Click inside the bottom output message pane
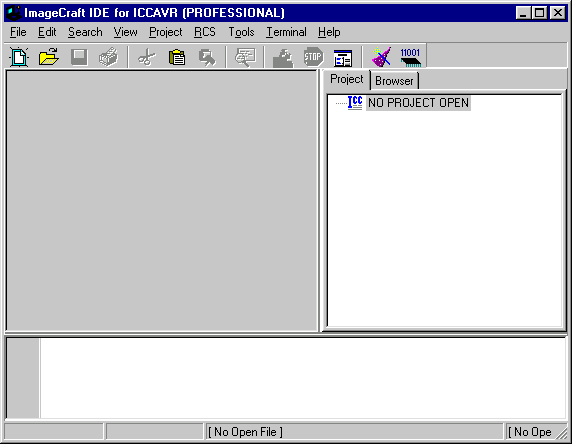Viewport: 572px width, 444px height. (303, 378)
